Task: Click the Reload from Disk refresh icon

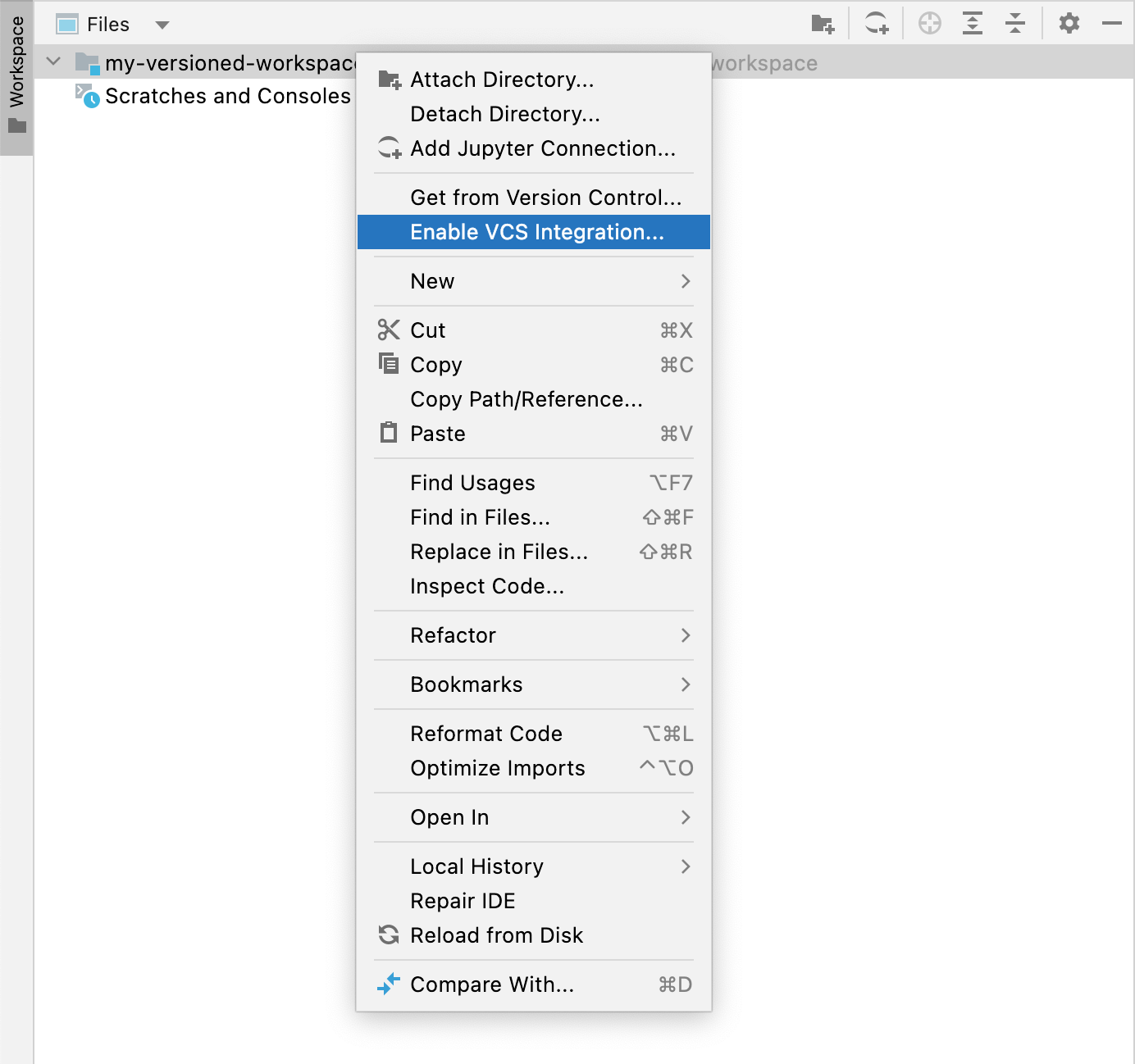Action: 388,934
